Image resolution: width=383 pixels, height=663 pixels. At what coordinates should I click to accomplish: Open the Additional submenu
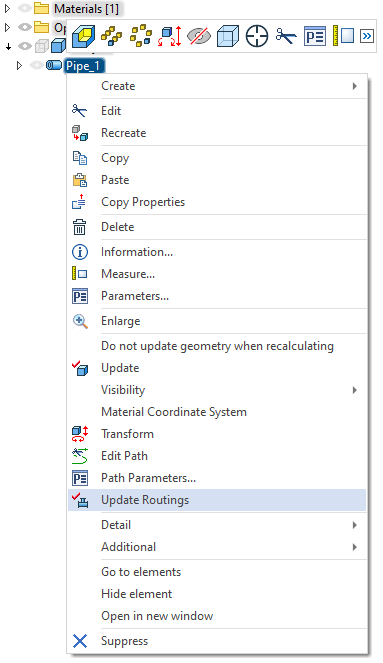pyautogui.click(x=217, y=547)
